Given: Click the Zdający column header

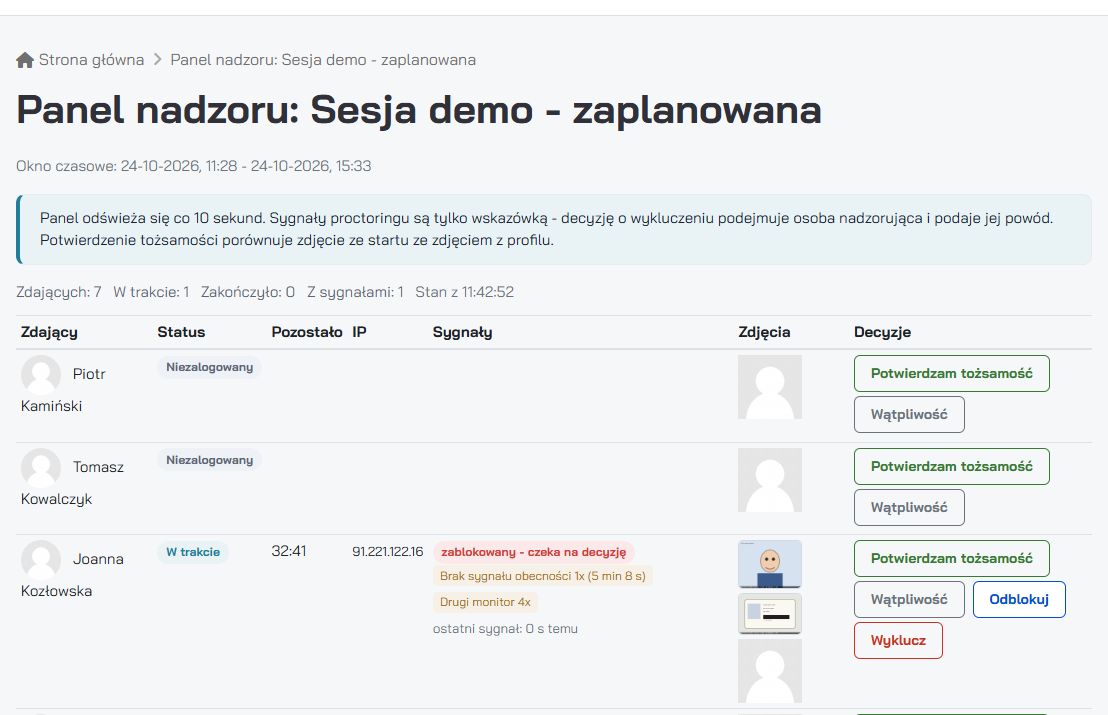Looking at the screenshot, I should [49, 332].
